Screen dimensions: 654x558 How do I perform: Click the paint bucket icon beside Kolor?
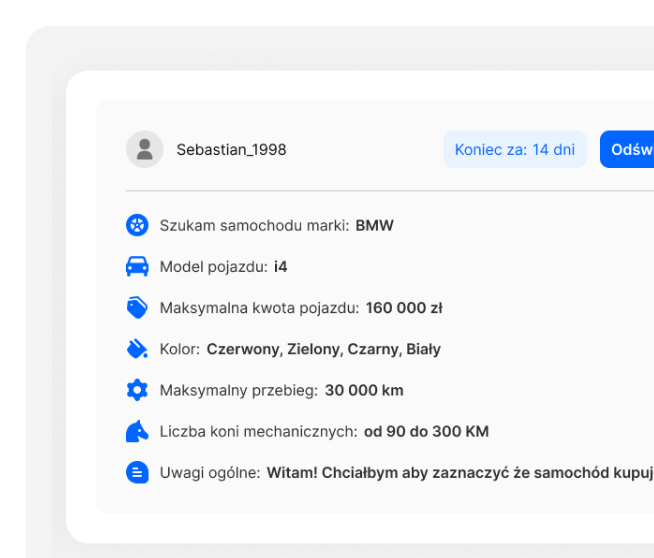137,349
